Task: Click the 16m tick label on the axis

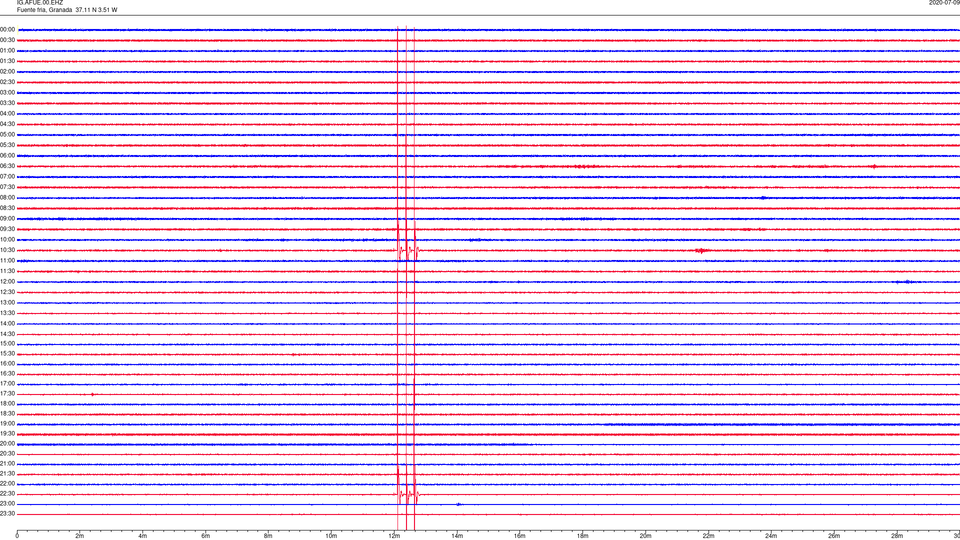Action: tap(520, 536)
